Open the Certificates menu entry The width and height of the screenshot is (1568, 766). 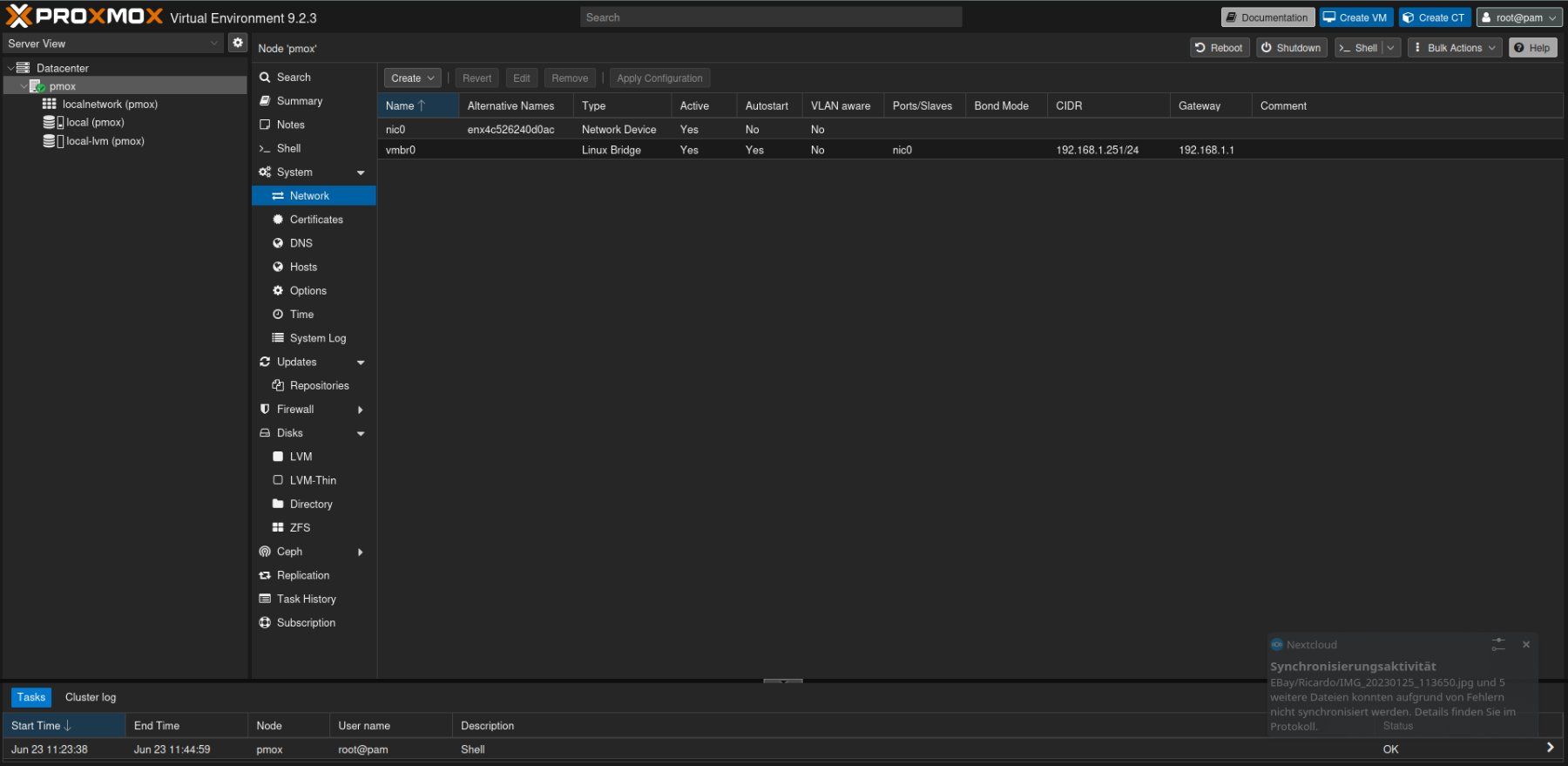pyautogui.click(x=315, y=220)
